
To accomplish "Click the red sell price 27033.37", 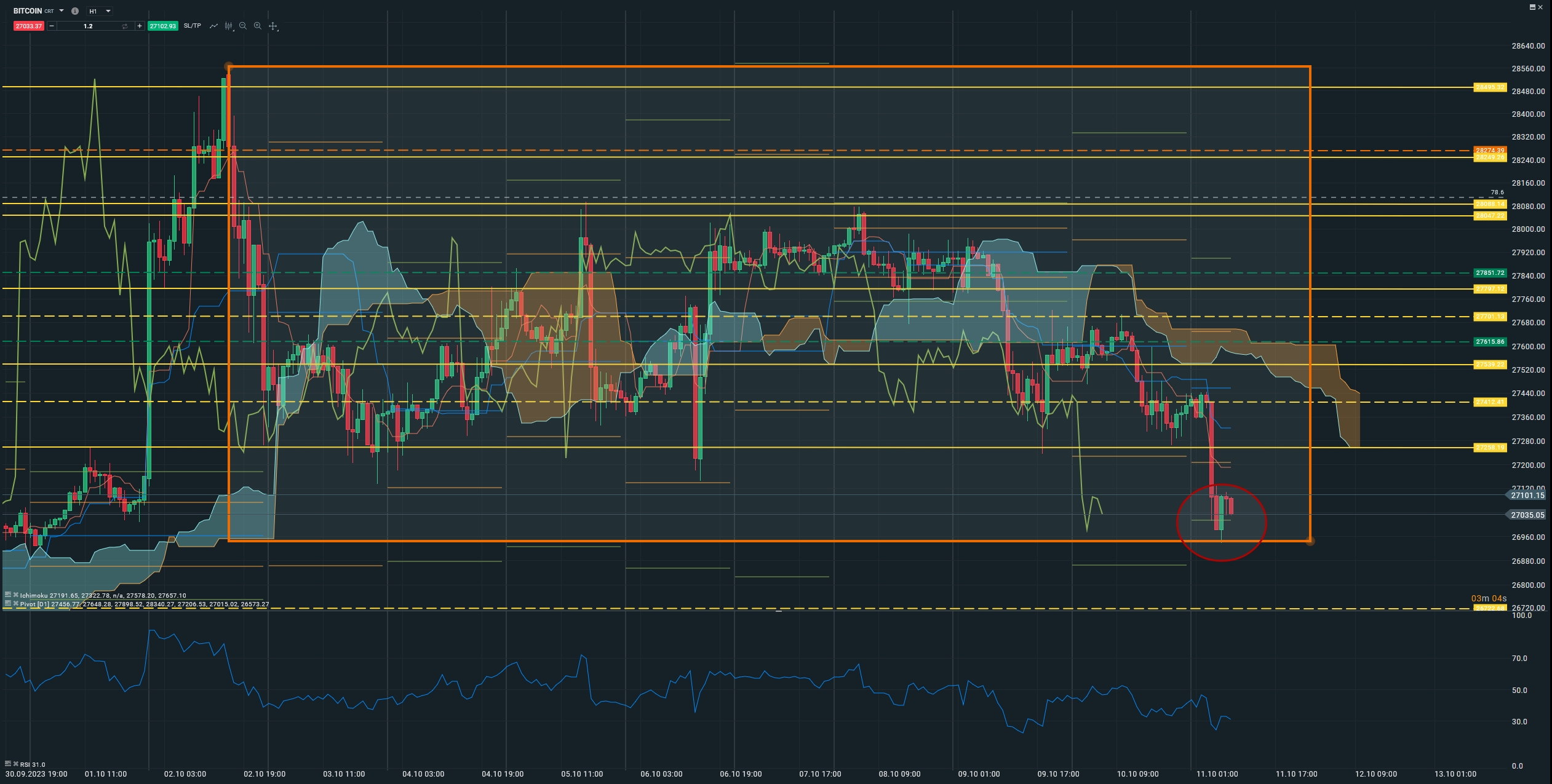I will click(29, 26).
